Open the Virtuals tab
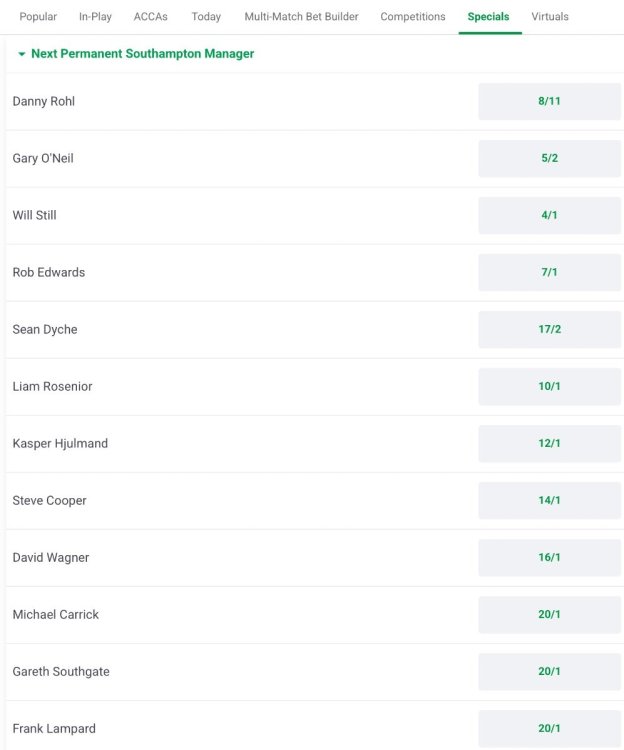Viewport: 624px width, 750px height. (x=551, y=17)
